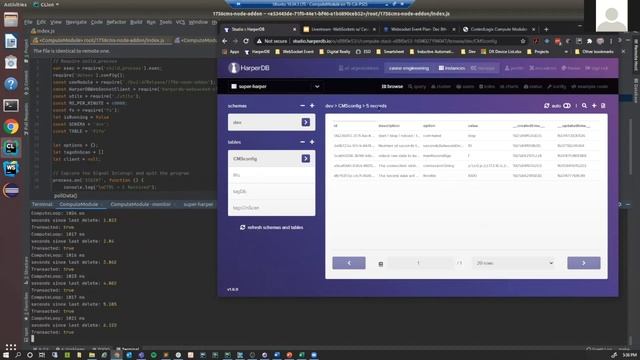Viewport: 640px width, 360px height.
Task: Switch to WebSocket Event Plan Chrome tab
Action: [x=419, y=29]
